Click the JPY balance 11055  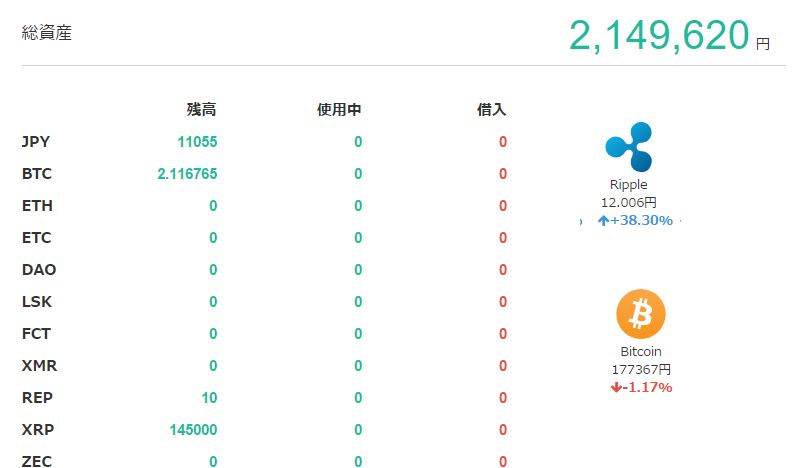[197, 142]
